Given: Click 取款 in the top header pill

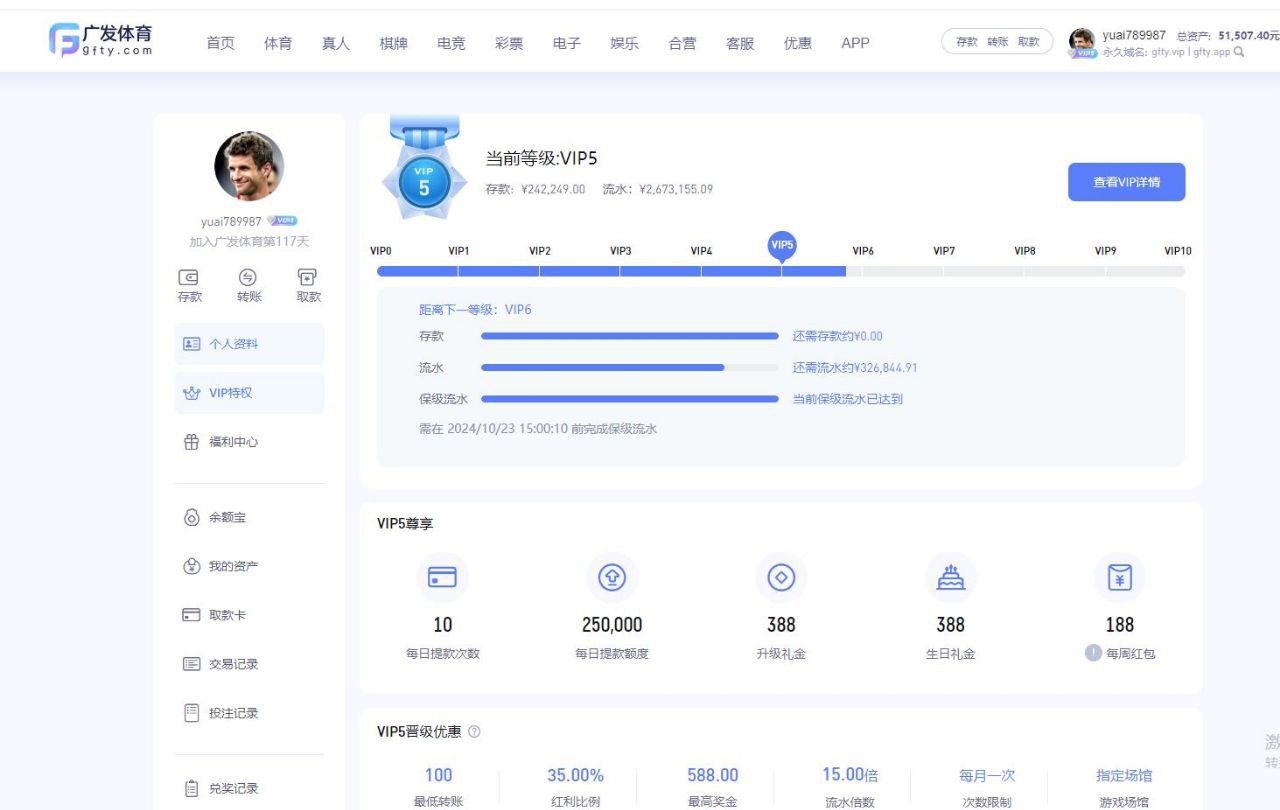Looking at the screenshot, I should tap(1028, 42).
